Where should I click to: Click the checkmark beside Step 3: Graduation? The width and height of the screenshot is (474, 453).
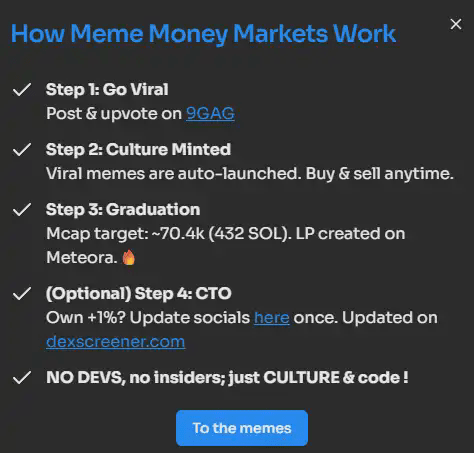click(x=22, y=210)
